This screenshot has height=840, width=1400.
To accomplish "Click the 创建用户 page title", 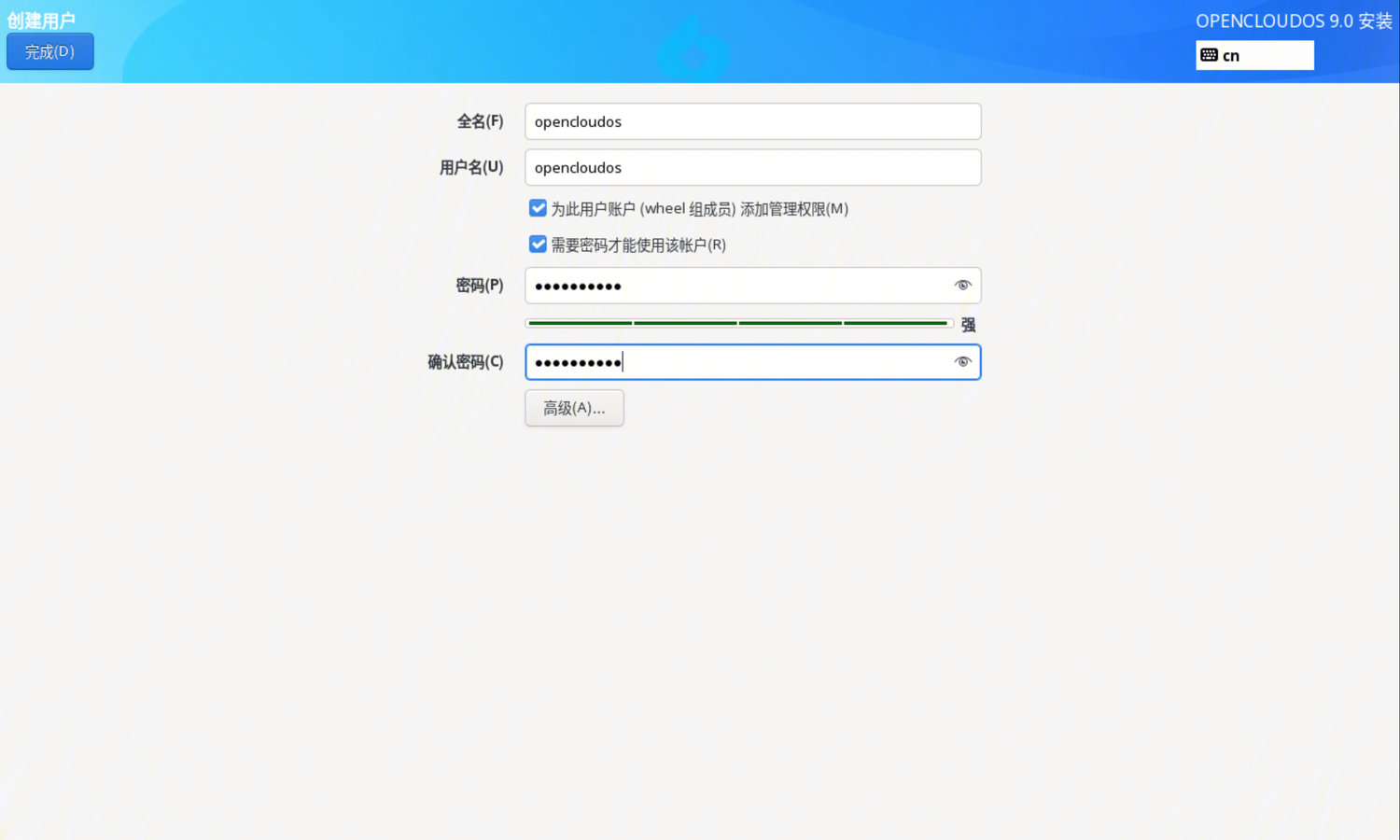I will pos(41,21).
